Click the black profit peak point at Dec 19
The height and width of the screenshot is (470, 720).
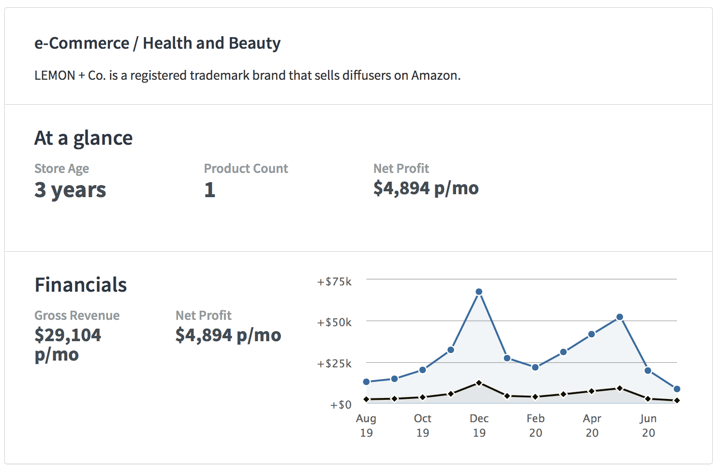point(479,383)
